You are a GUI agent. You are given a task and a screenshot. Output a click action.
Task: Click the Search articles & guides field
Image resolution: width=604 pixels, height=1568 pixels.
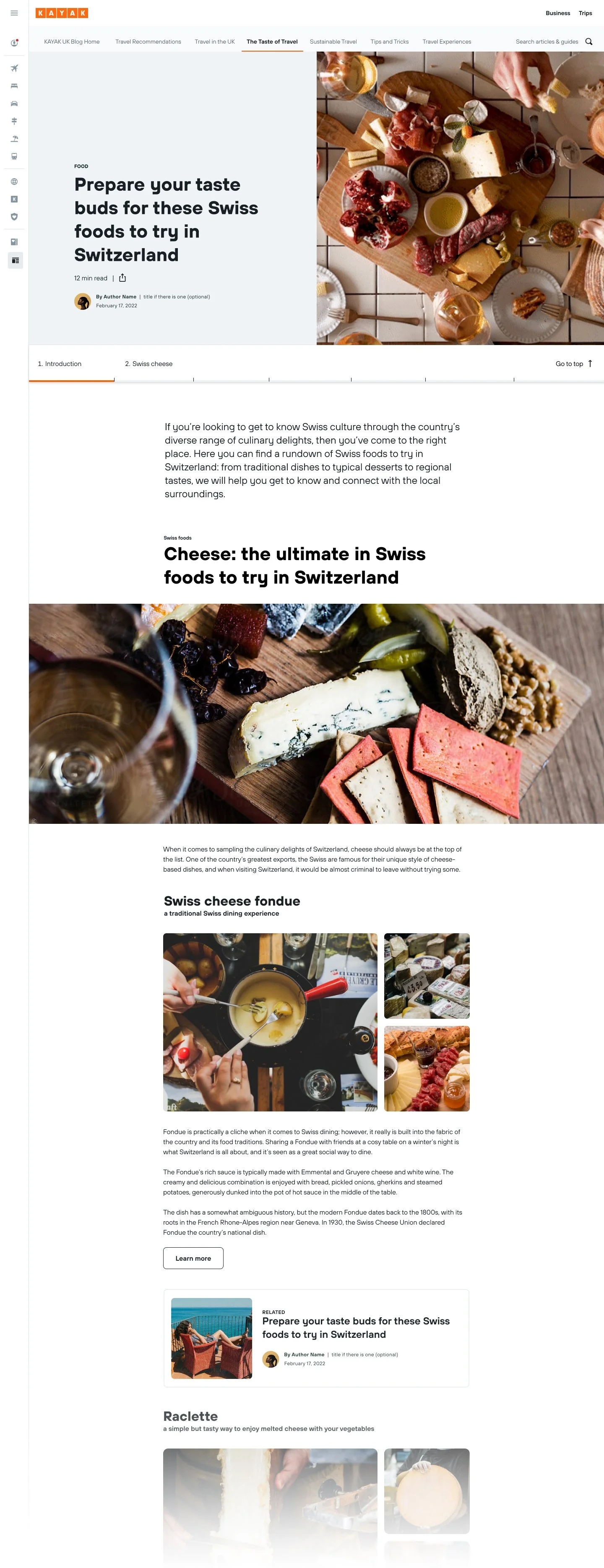coord(547,42)
